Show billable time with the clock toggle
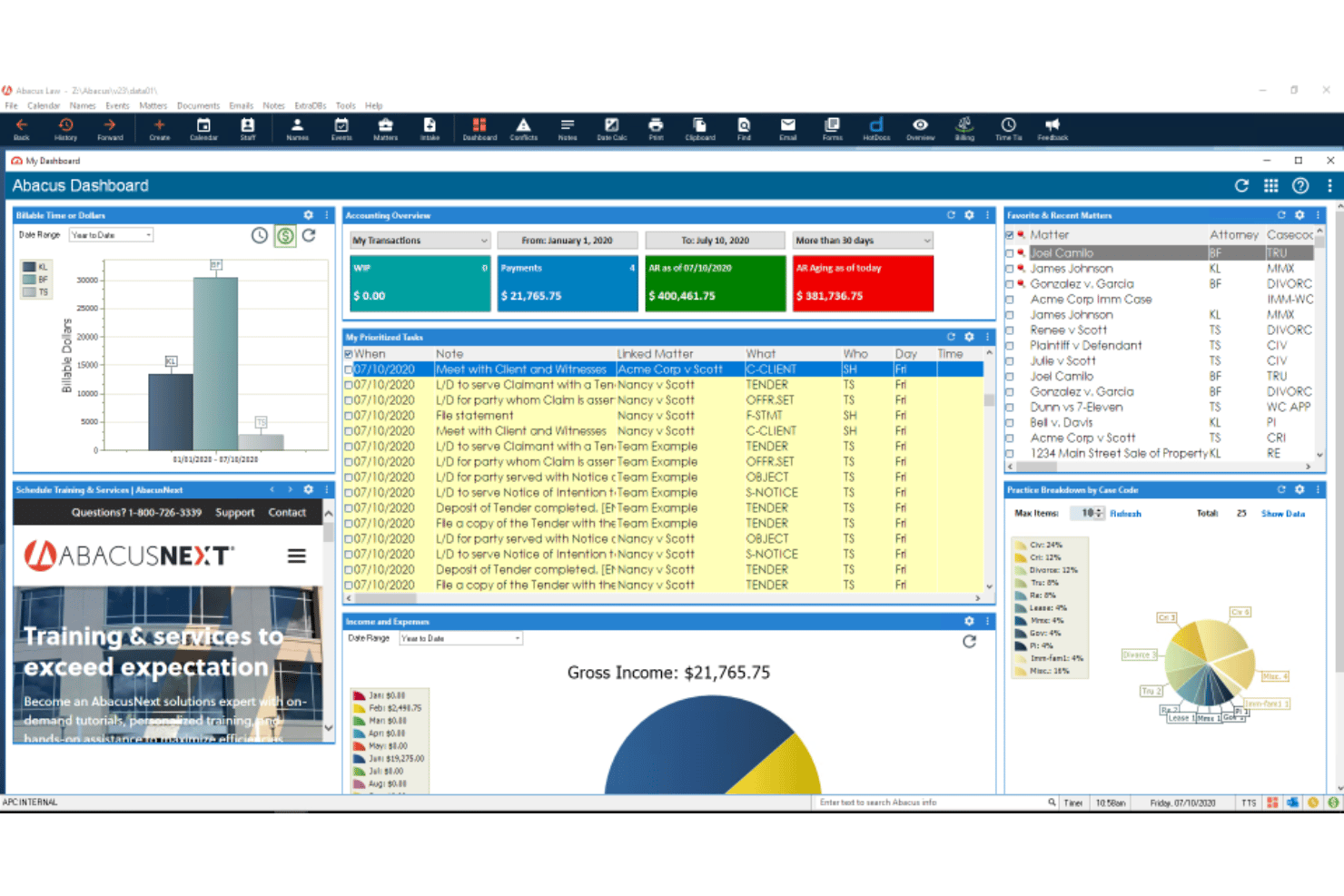Viewport: 1344px width, 896px height. (260, 236)
